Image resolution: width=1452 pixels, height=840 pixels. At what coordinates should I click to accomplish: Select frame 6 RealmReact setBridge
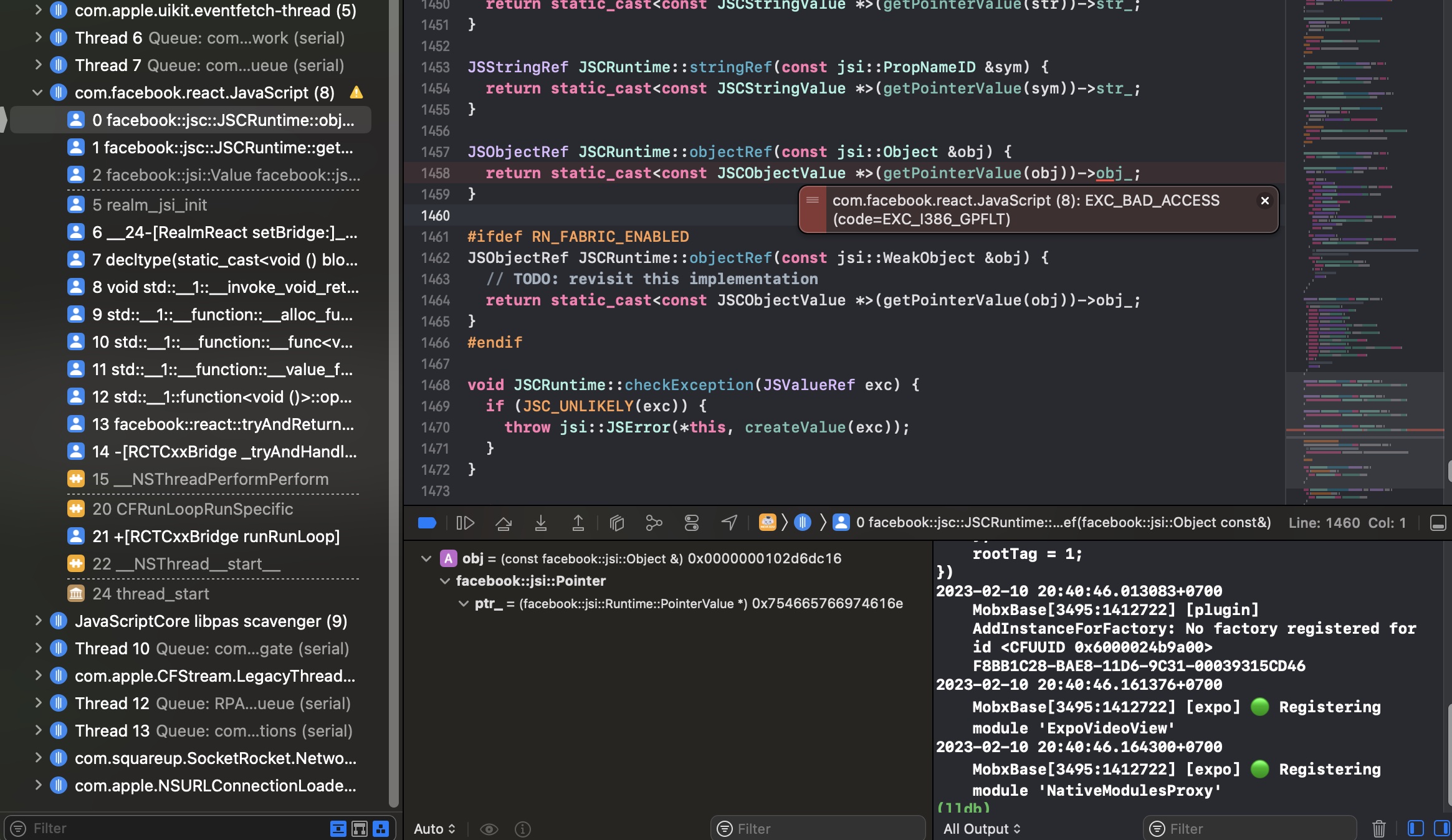pyautogui.click(x=212, y=232)
